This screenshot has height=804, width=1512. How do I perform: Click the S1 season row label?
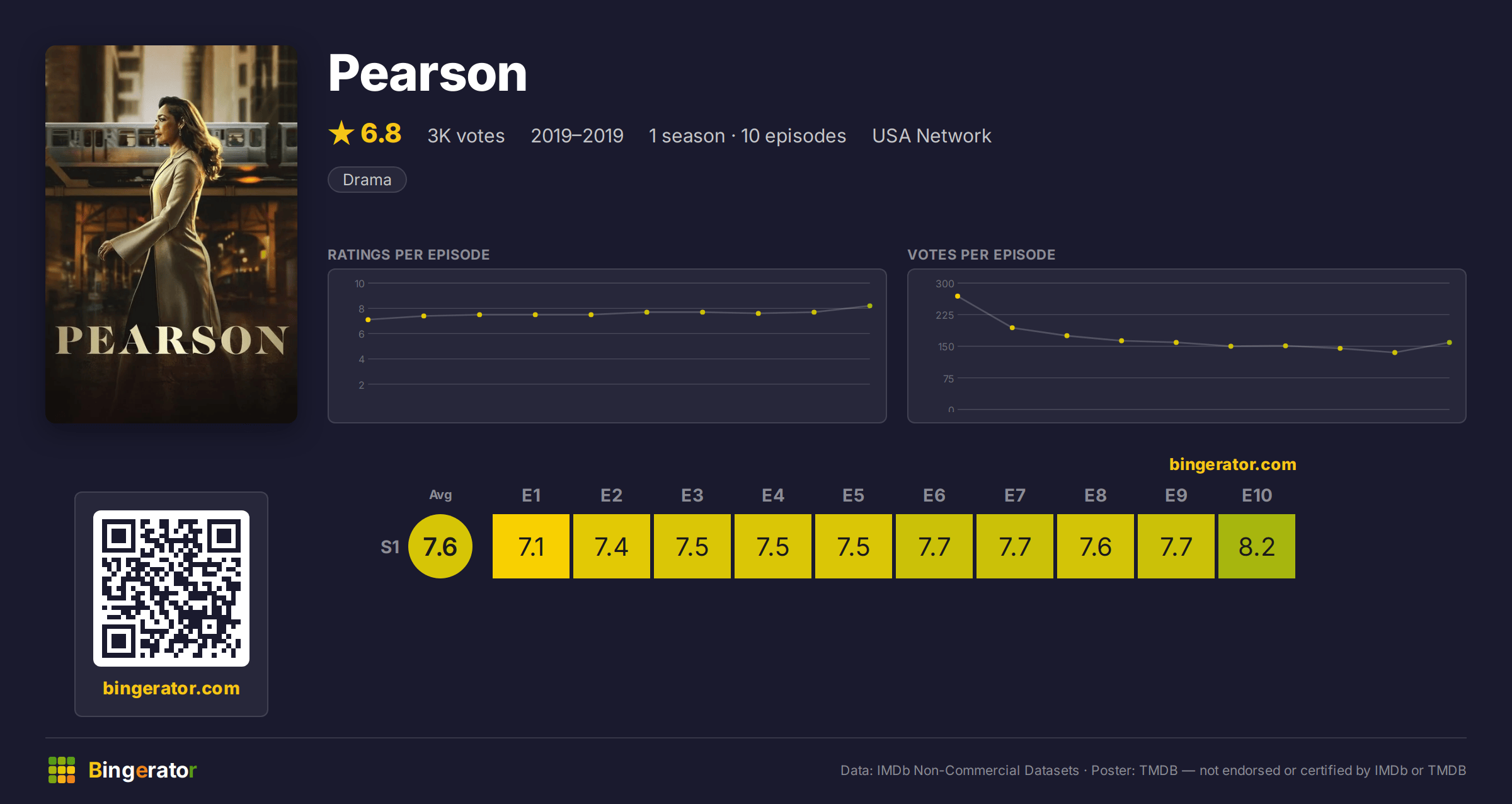(390, 547)
